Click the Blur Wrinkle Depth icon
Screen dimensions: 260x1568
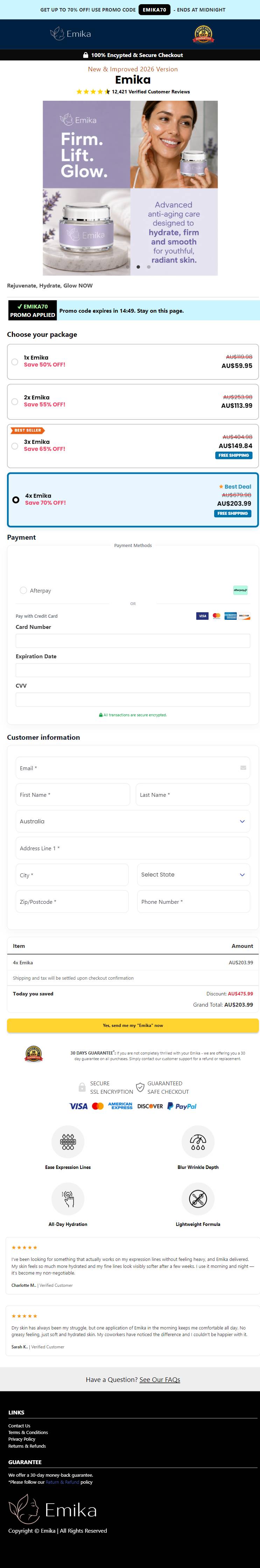198,1141
